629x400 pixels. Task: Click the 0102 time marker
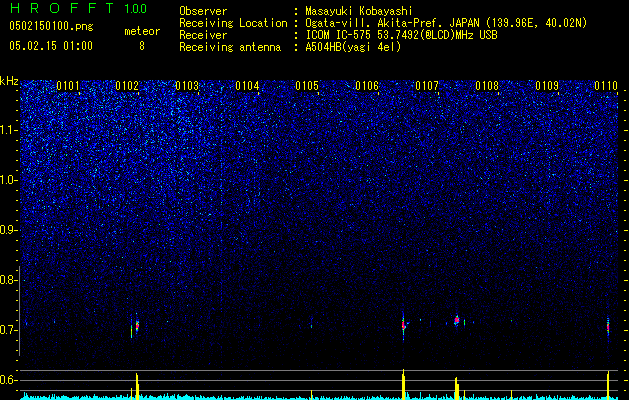127,85
